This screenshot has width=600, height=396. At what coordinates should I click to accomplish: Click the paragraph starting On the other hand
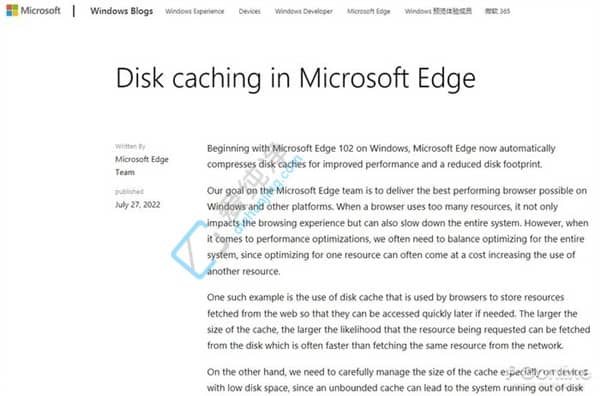pyautogui.click(x=397, y=380)
